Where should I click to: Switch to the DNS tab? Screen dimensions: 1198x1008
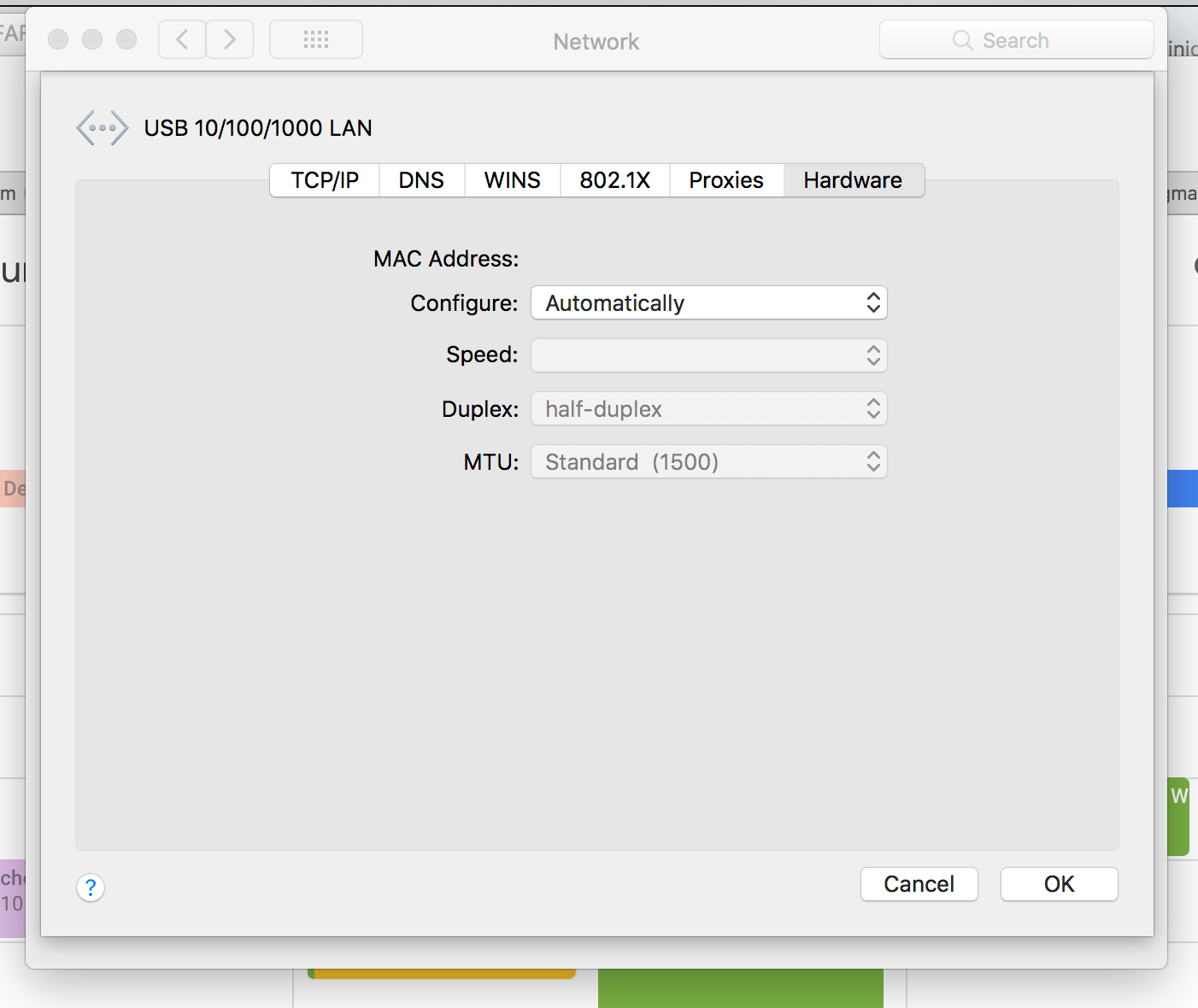pyautogui.click(x=421, y=180)
